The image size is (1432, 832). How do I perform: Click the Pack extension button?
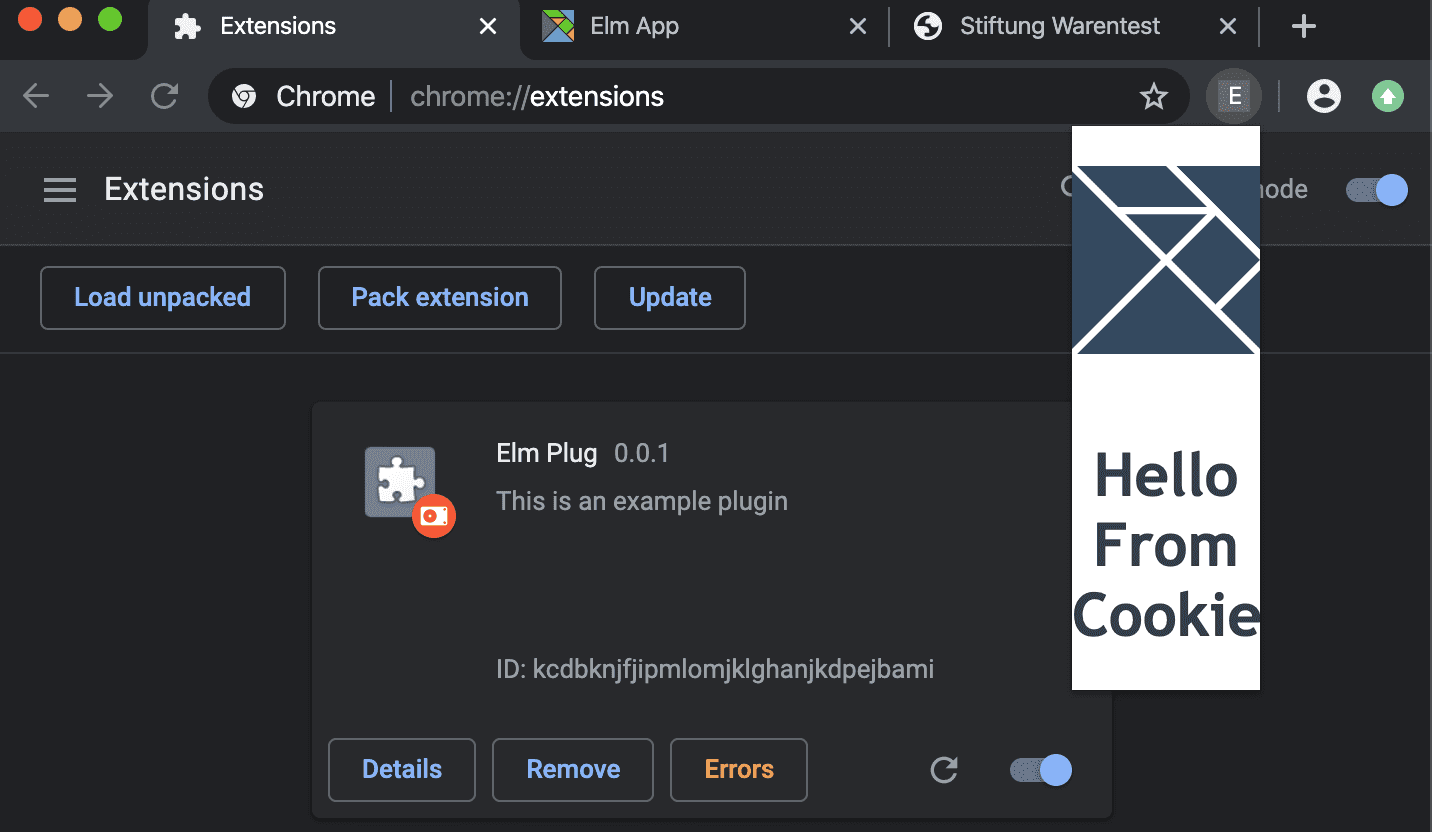click(x=440, y=298)
